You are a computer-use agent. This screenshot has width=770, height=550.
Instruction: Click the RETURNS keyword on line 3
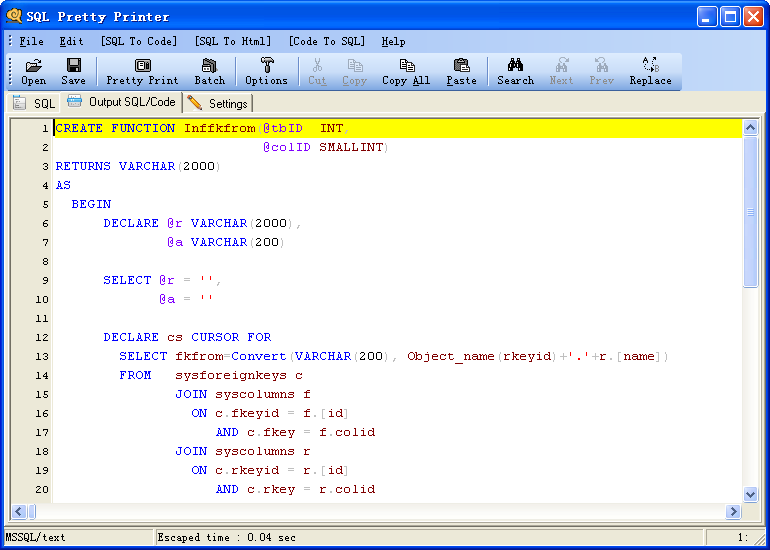tap(83, 166)
